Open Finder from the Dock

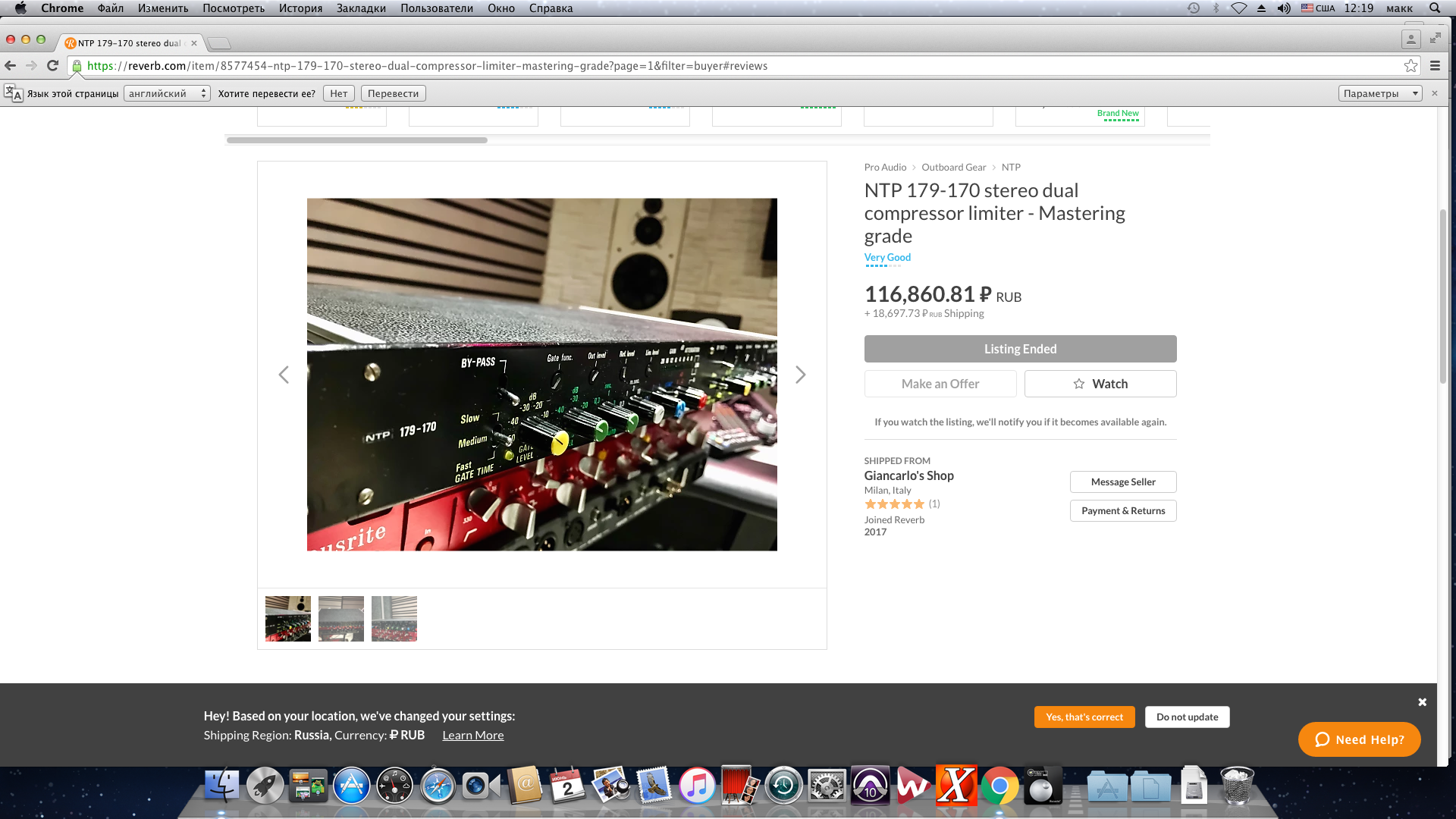pos(221,786)
